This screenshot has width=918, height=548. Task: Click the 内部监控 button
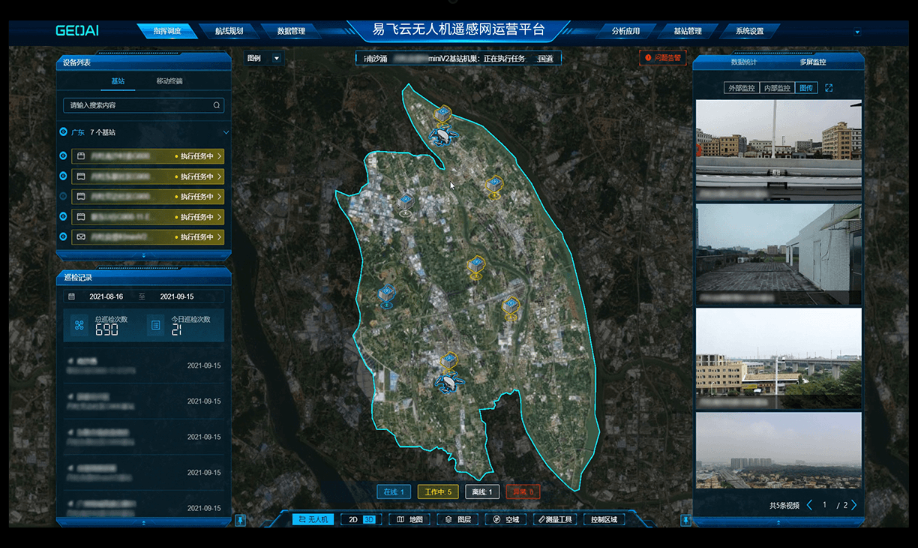[x=776, y=88]
